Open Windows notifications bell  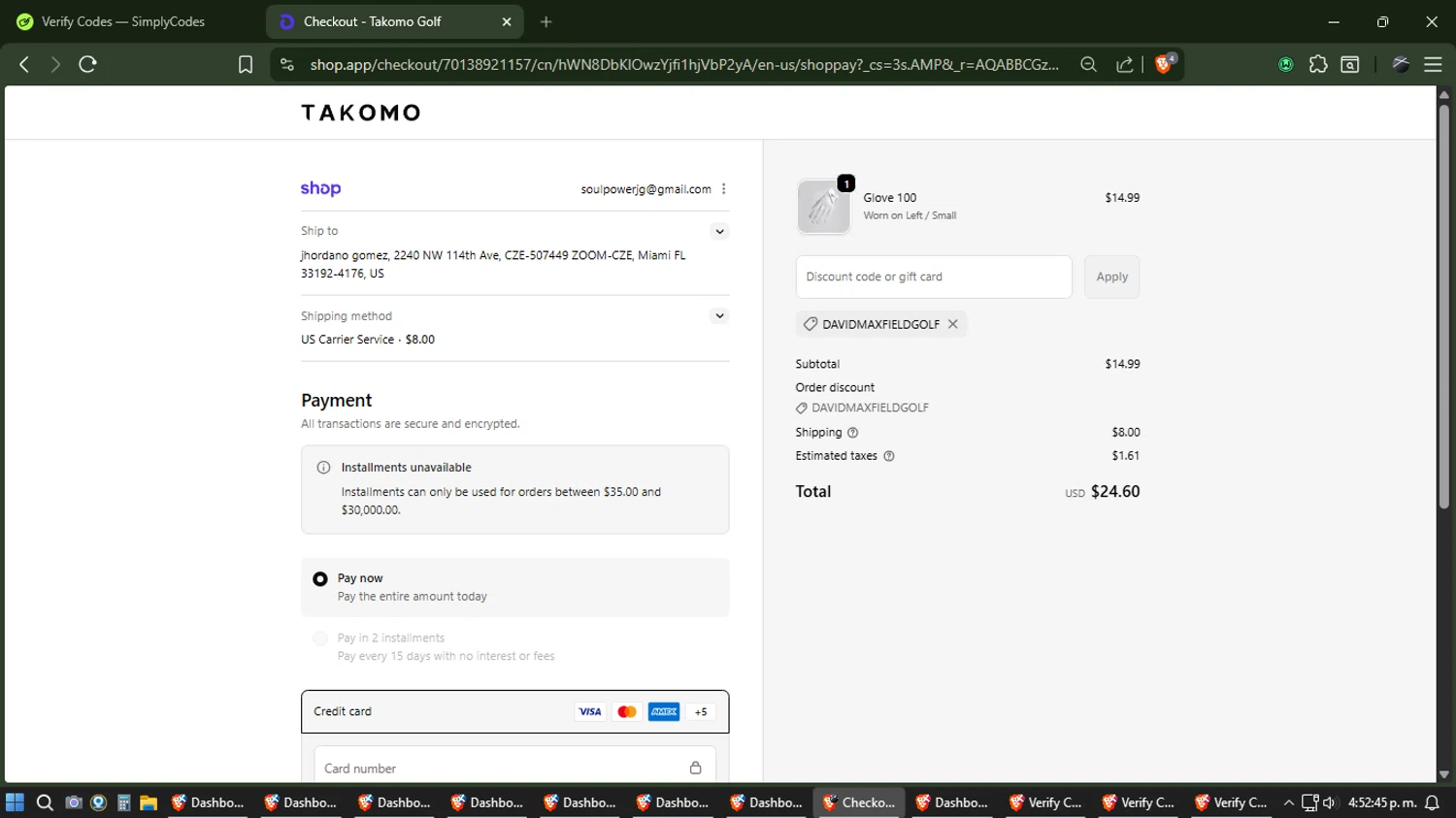[x=1432, y=802]
